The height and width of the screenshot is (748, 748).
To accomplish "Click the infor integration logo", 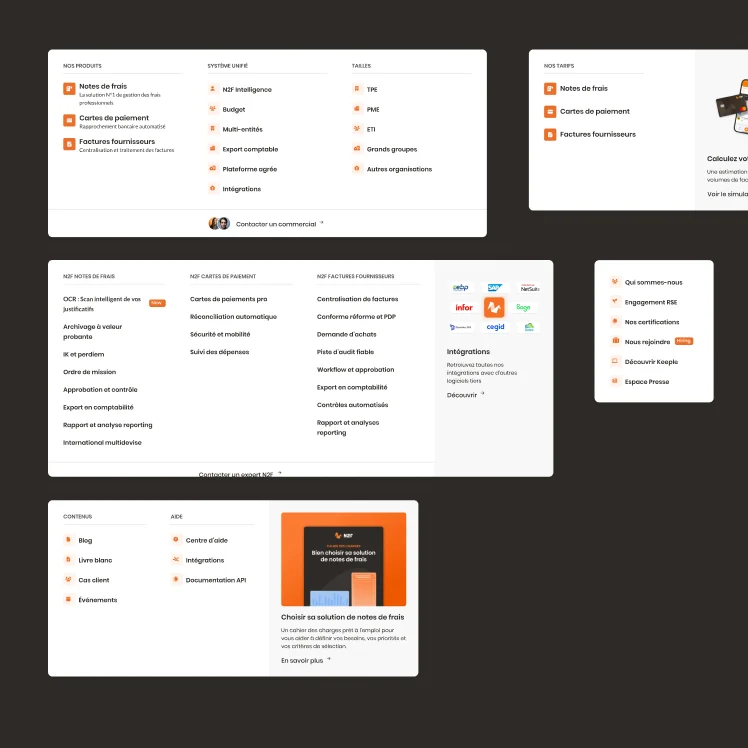I will (464, 307).
